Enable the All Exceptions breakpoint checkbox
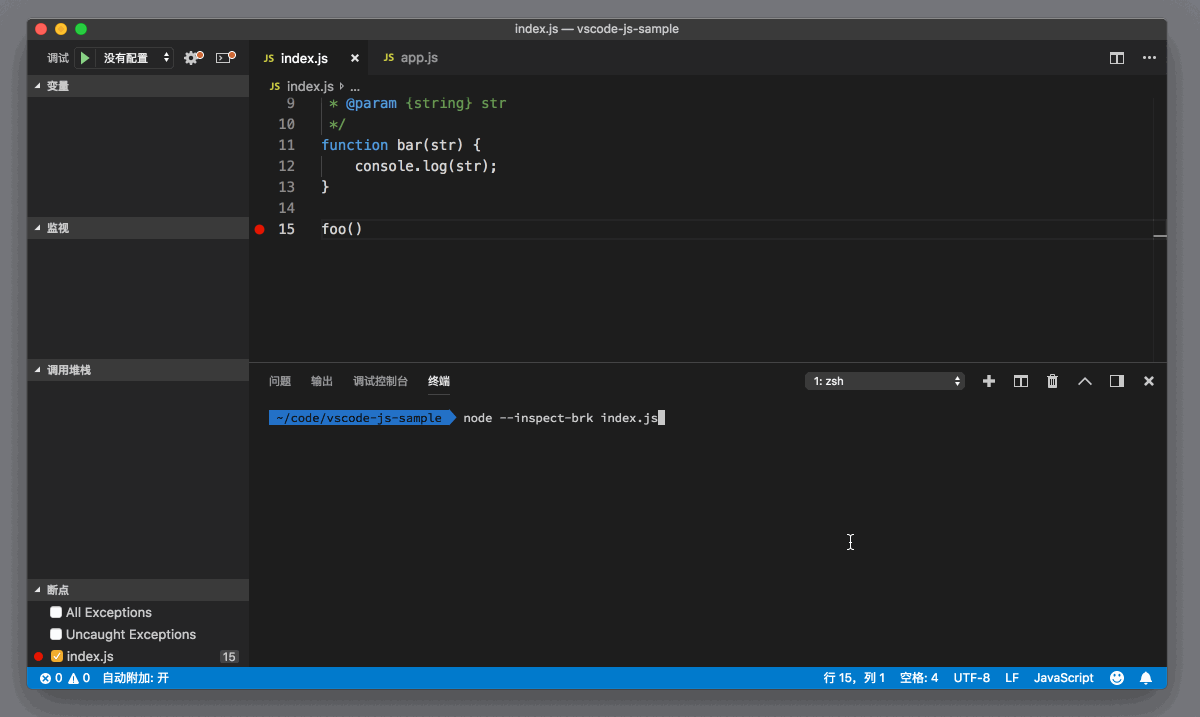This screenshot has width=1200, height=717. [56, 612]
